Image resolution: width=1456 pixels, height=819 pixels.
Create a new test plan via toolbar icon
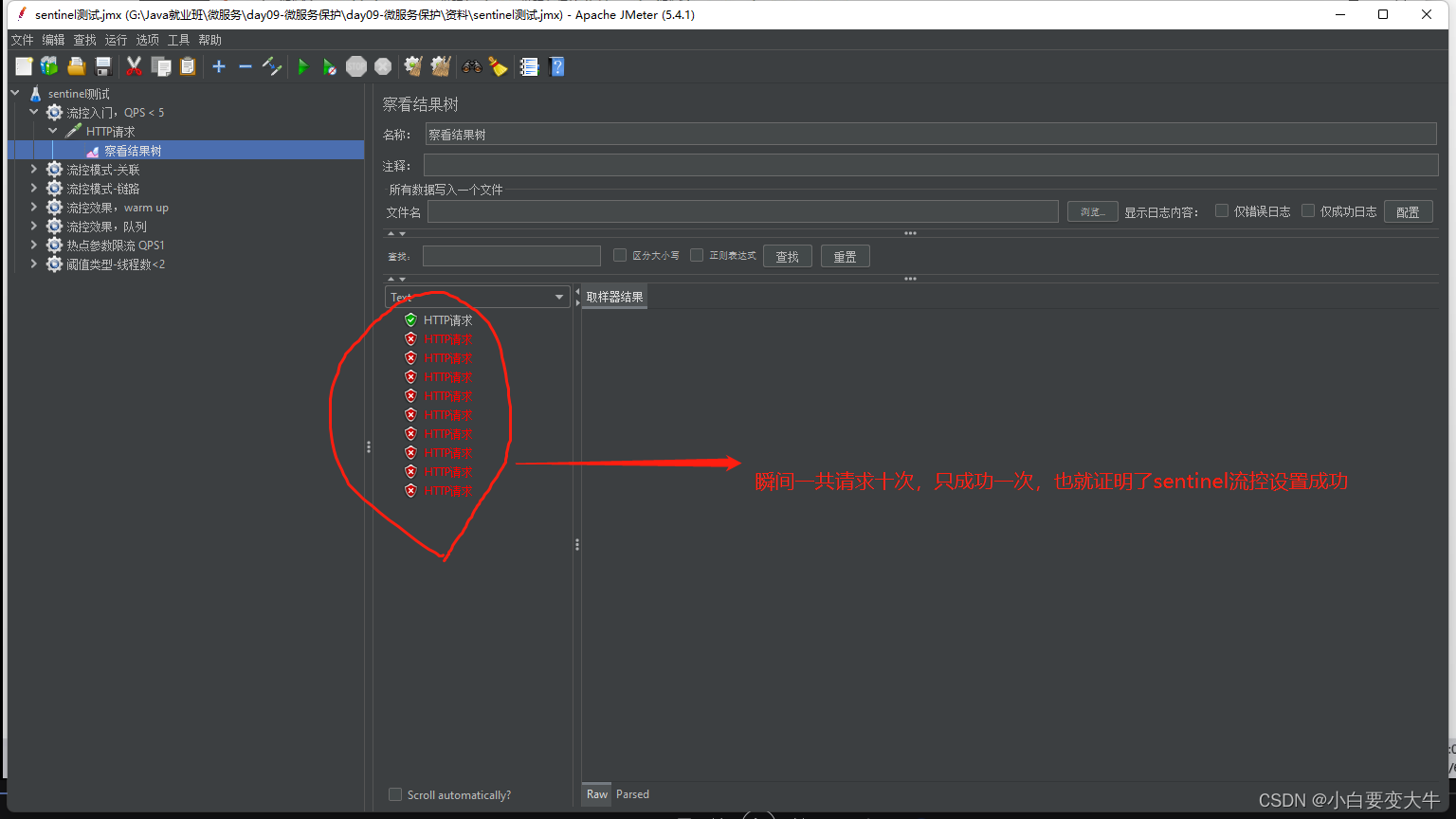pyautogui.click(x=24, y=66)
